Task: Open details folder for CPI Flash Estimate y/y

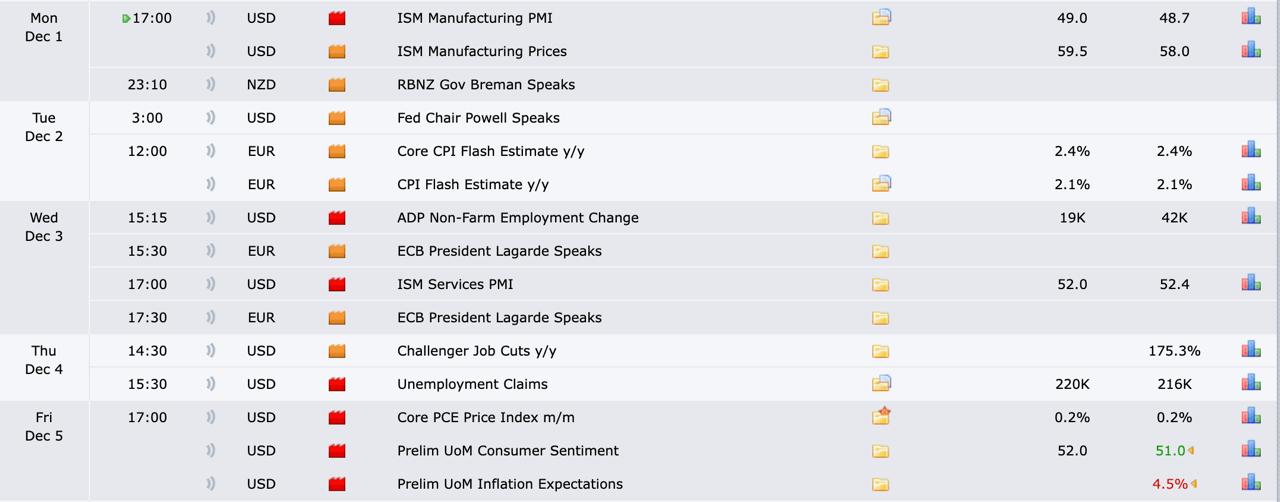Action: (881, 184)
